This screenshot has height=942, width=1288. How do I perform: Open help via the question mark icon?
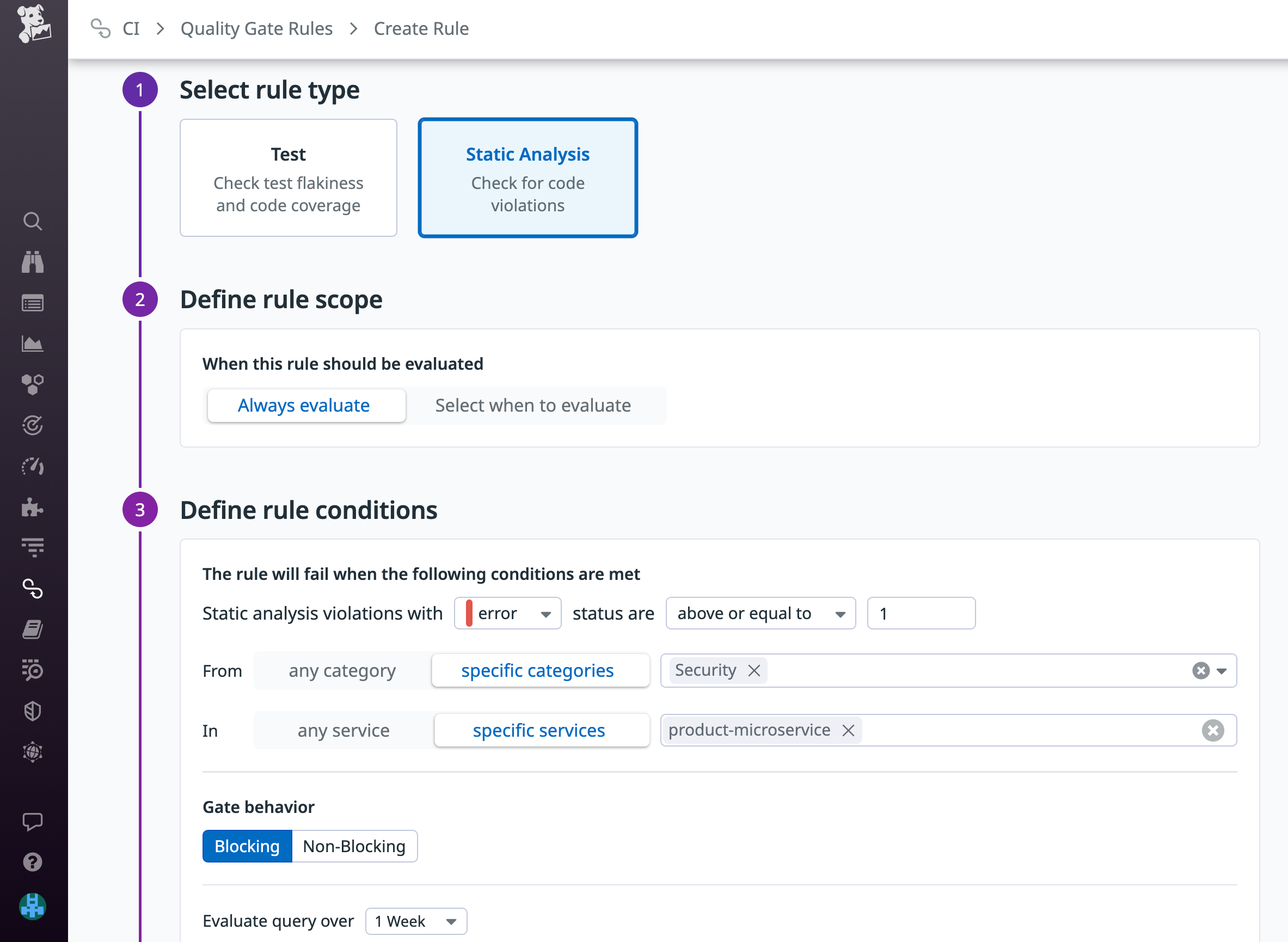tap(33, 861)
